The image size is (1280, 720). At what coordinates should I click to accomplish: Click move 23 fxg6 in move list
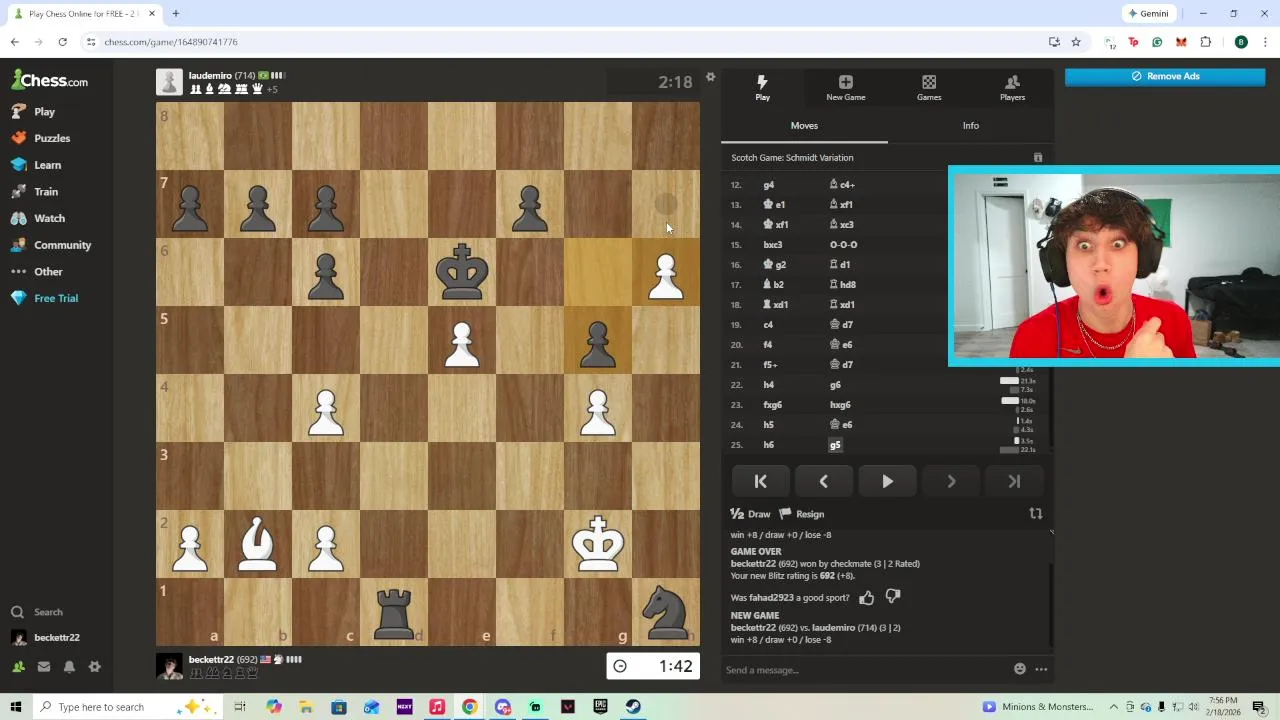pyautogui.click(x=773, y=405)
